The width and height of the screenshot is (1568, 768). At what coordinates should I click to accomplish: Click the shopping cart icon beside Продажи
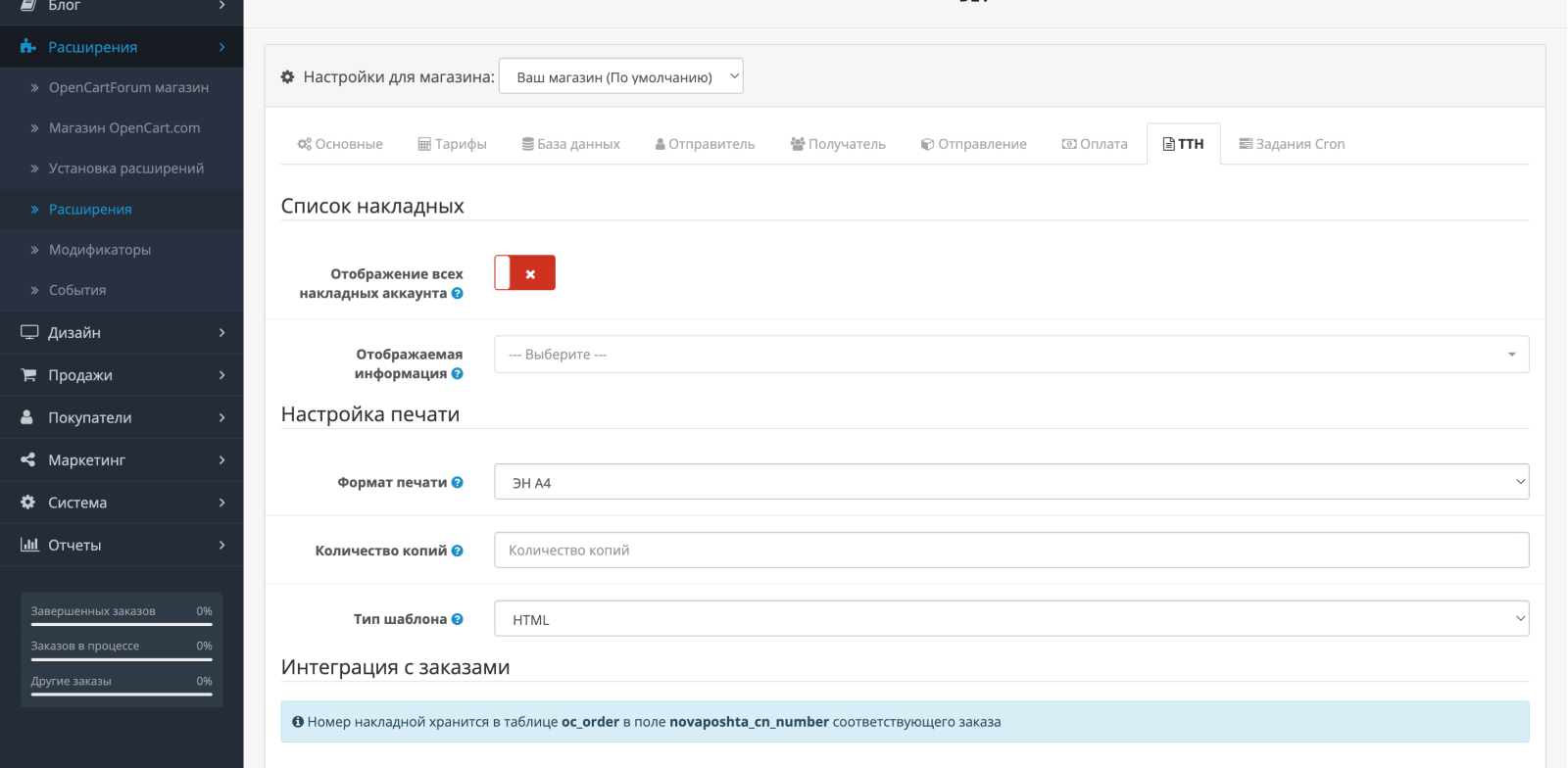tap(28, 375)
